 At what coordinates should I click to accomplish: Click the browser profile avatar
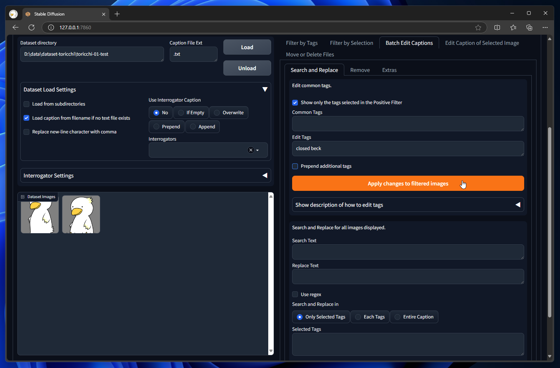14,14
